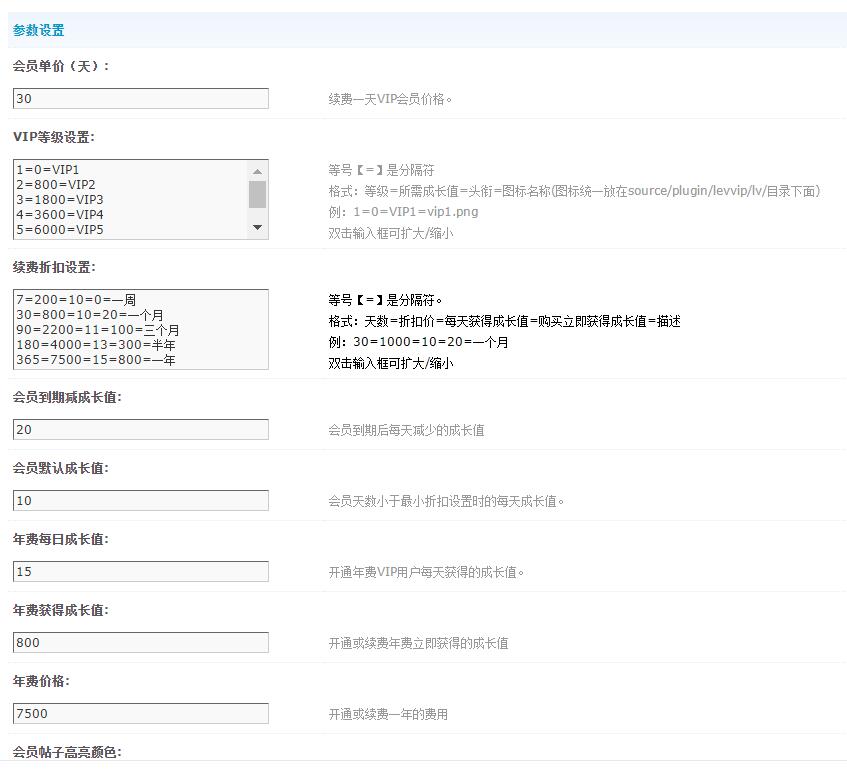Screen dimensions: 847x773
Task: Click the 365=7500=15=800=一年 discount line
Action: point(96,360)
